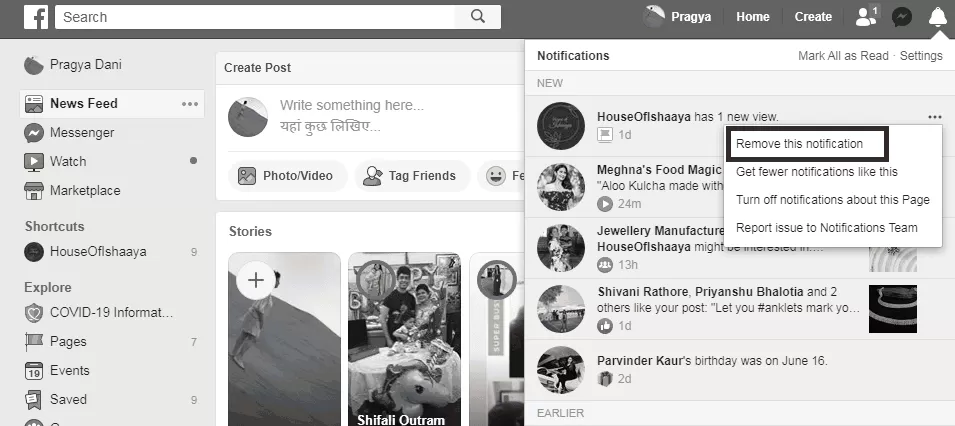This screenshot has height=426, width=955.
Task: Click the Tag Friends button
Action: [412, 176]
